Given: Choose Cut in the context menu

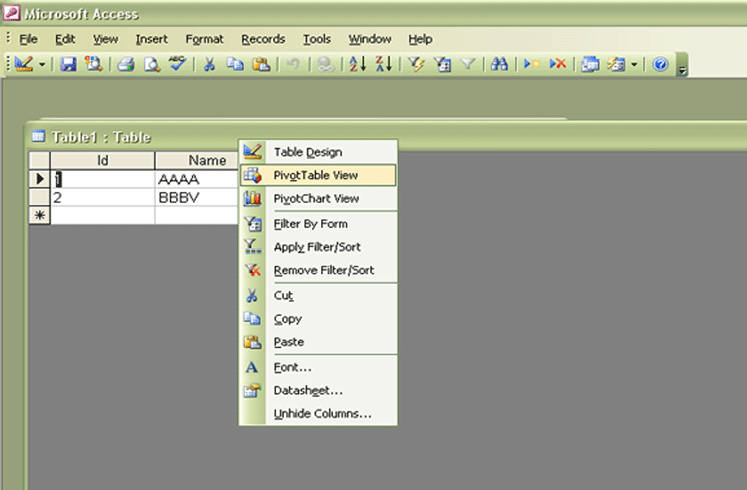Looking at the screenshot, I should coord(318,296).
